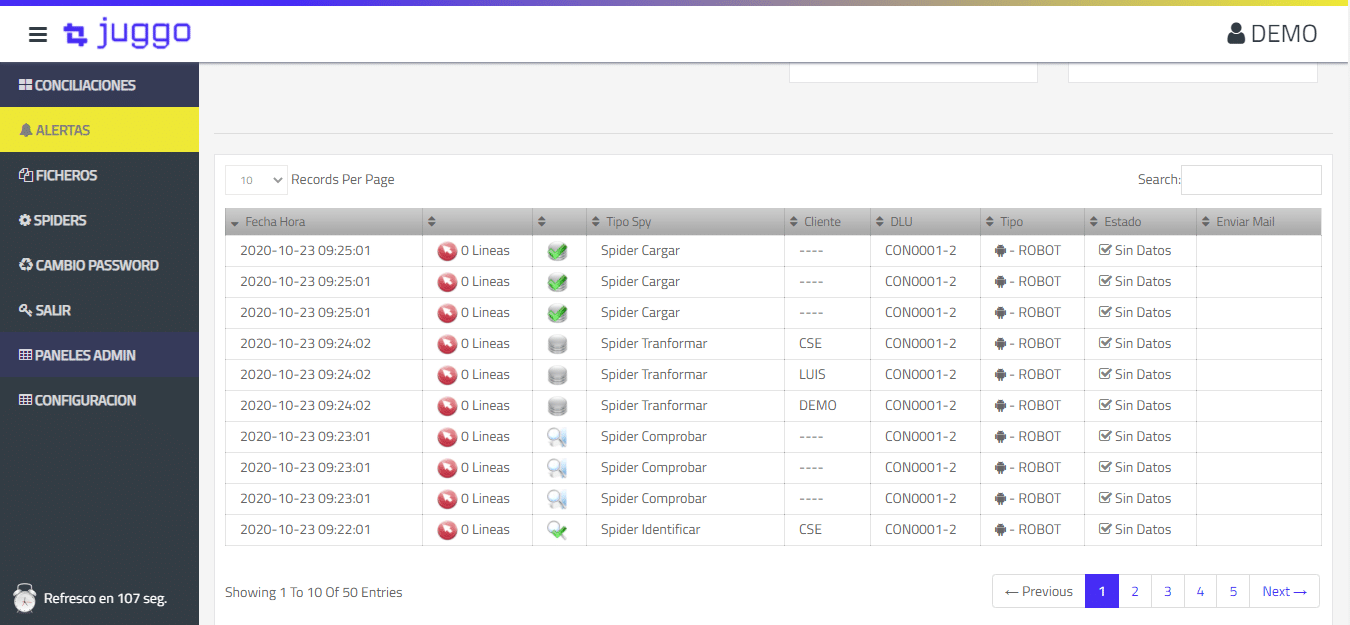Image resolution: width=1350 pixels, height=625 pixels.
Task: Click the database icon in Spider Tranformar CSE row
Action: click(558, 344)
